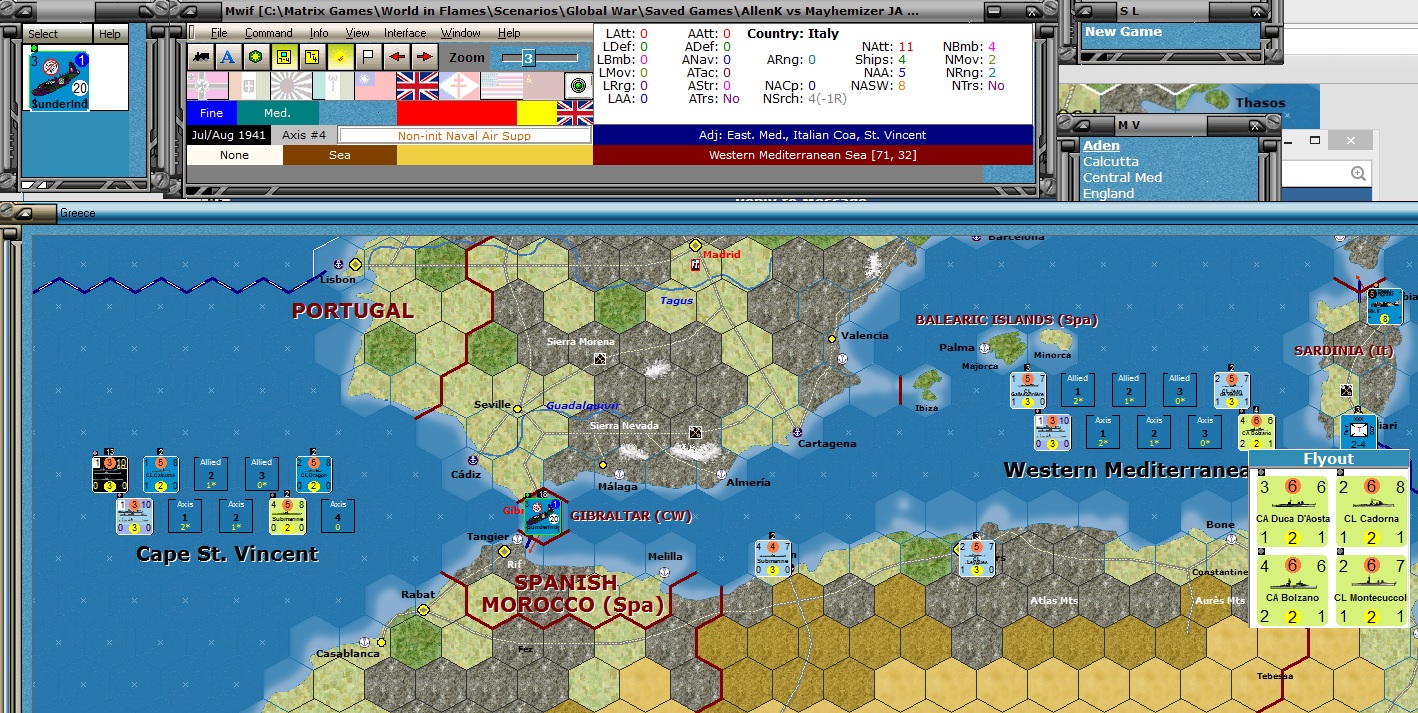Select the CA Duca D'Aosta ship in Flyout
Screen dimensions: 1418x713
tap(1293, 512)
